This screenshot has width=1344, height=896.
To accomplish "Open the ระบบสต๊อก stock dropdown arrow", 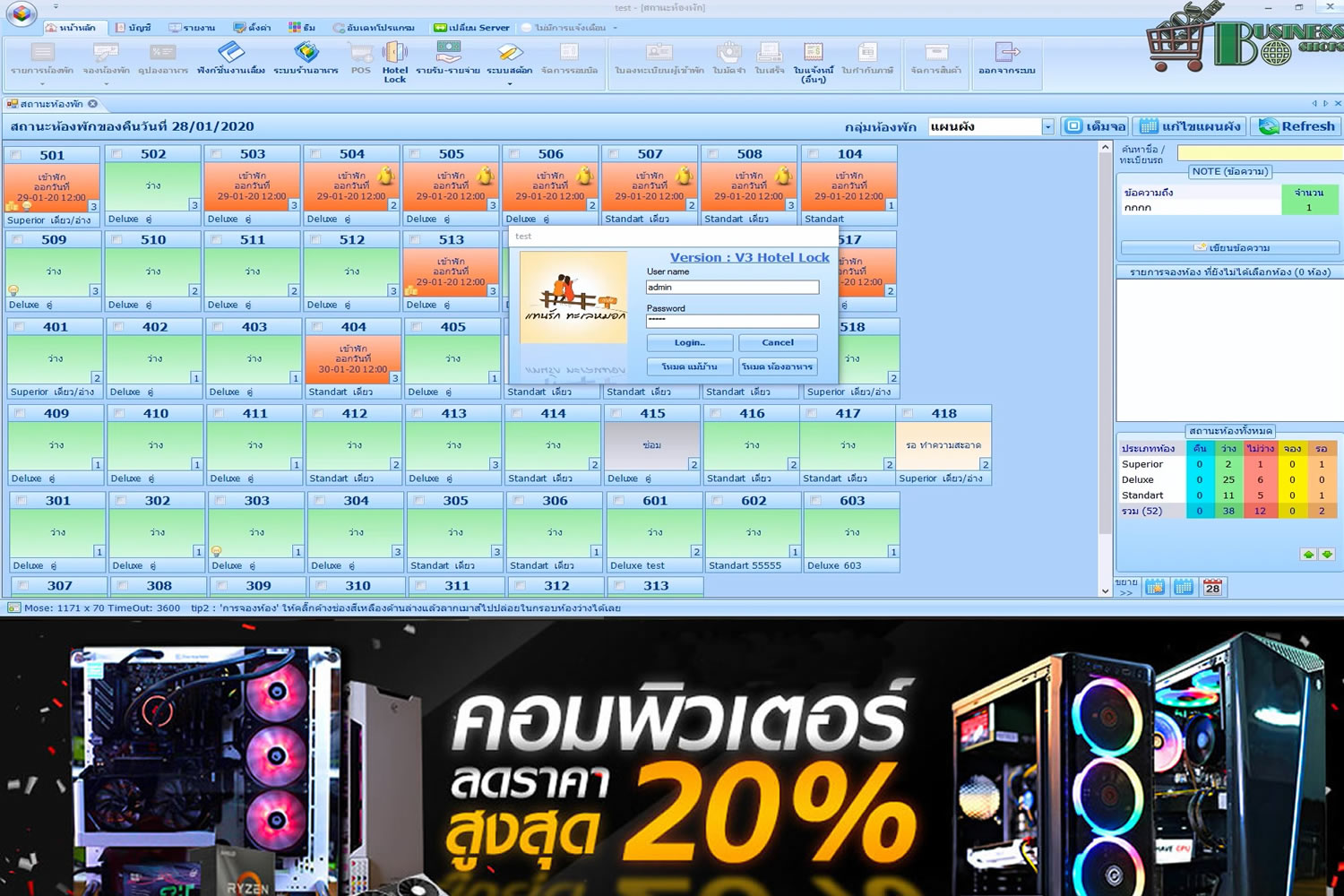I will pyautogui.click(x=510, y=84).
